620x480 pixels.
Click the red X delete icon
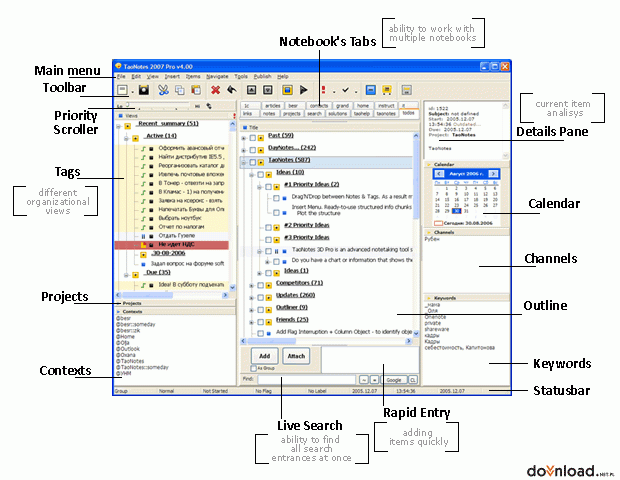click(215, 90)
